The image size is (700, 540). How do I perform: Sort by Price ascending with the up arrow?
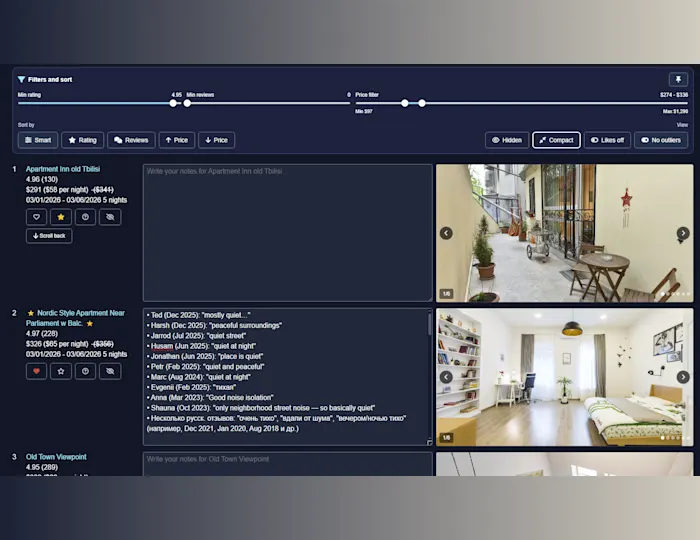click(x=177, y=140)
